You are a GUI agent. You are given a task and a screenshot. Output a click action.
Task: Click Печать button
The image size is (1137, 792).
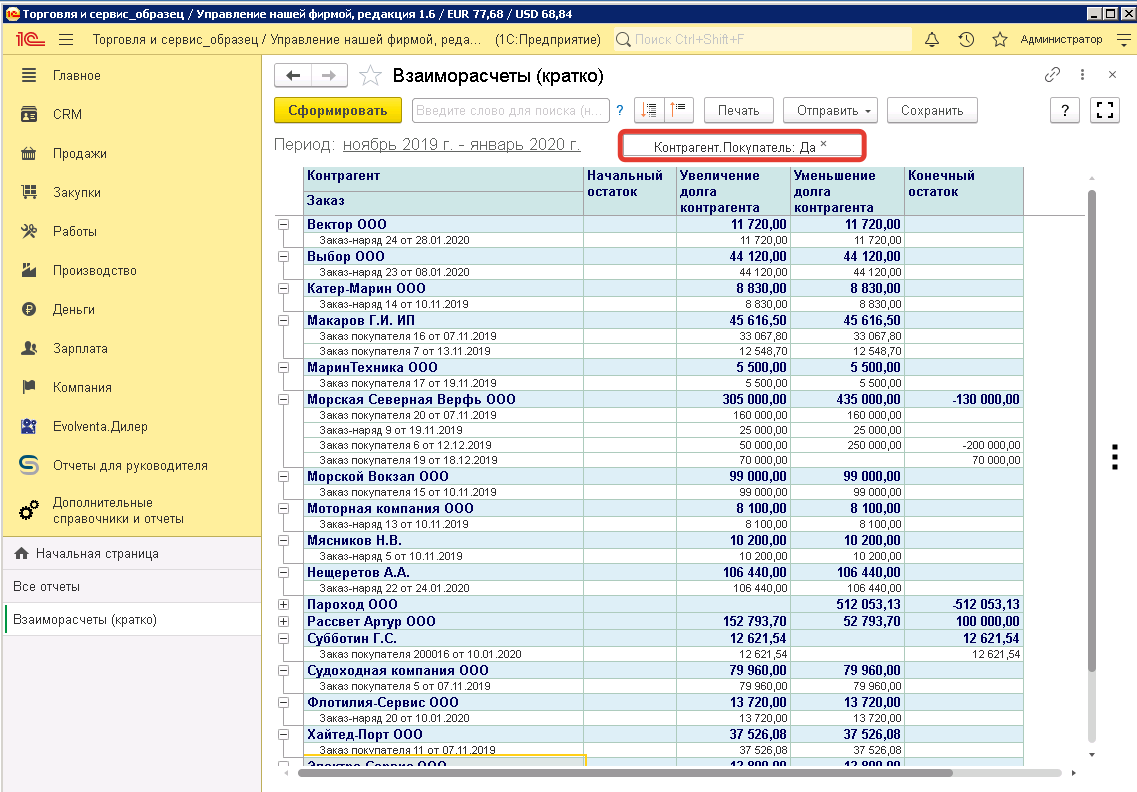click(x=738, y=110)
